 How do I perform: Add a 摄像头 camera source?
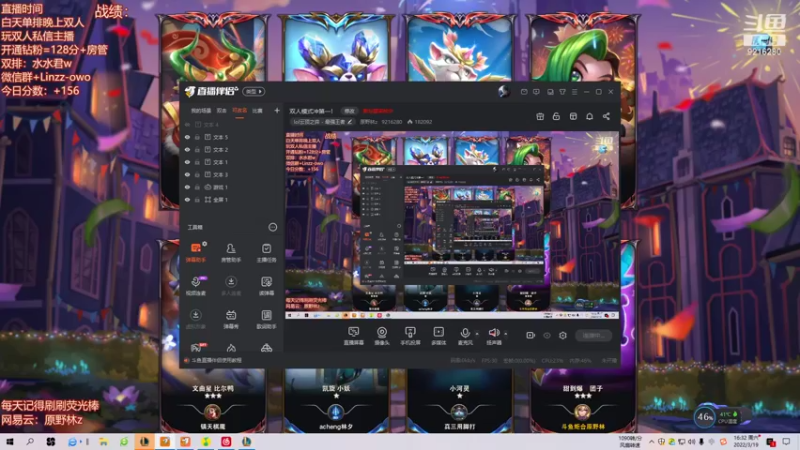click(x=382, y=336)
